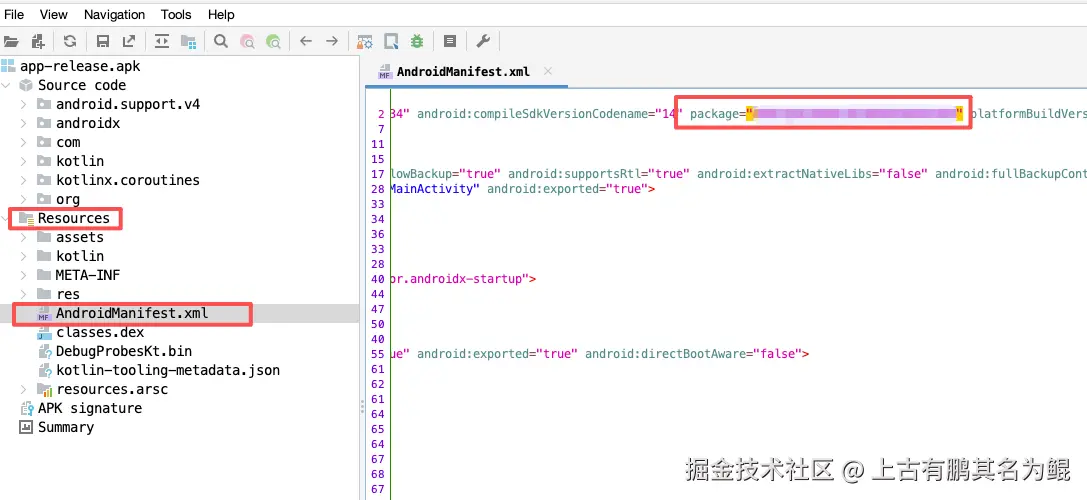
Task: Click the split pane divider handle
Action: pos(362,407)
